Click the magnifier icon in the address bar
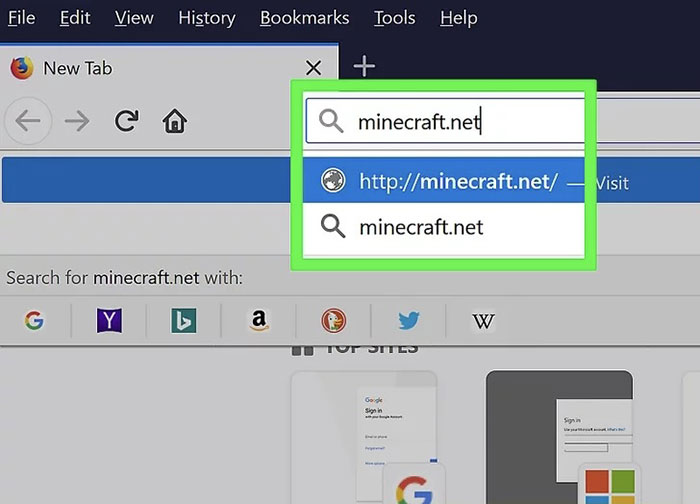Image resolution: width=700 pixels, height=504 pixels. click(331, 121)
